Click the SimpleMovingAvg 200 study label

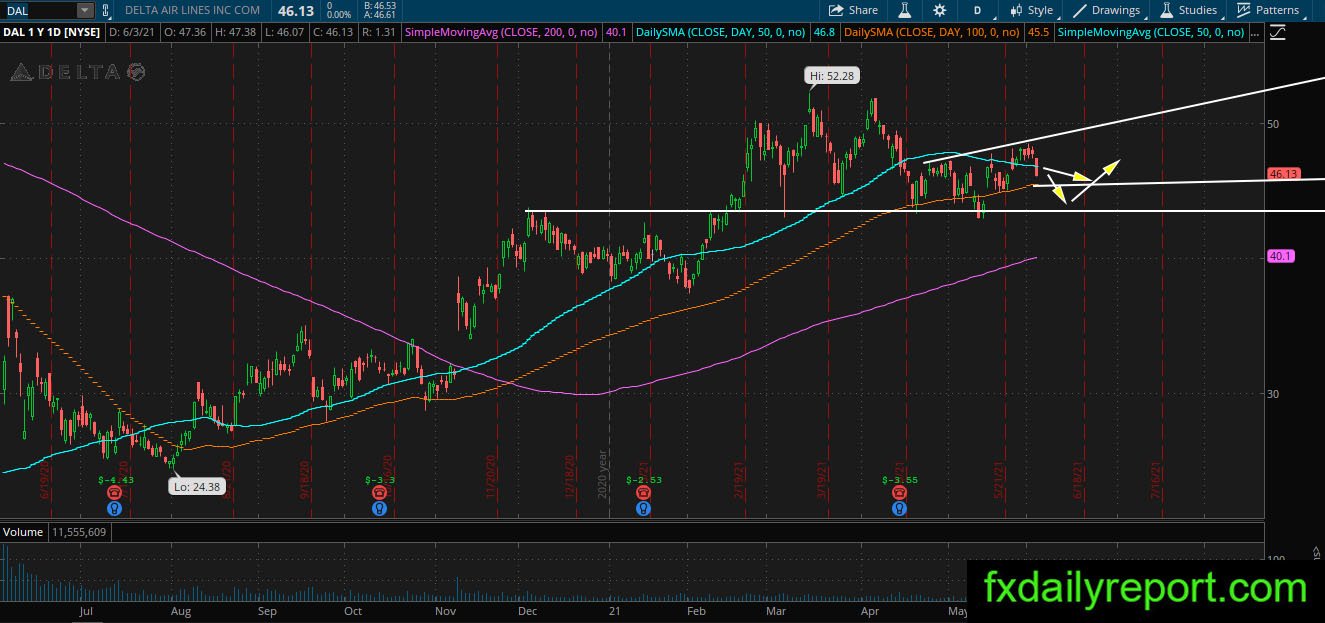[x=500, y=33]
